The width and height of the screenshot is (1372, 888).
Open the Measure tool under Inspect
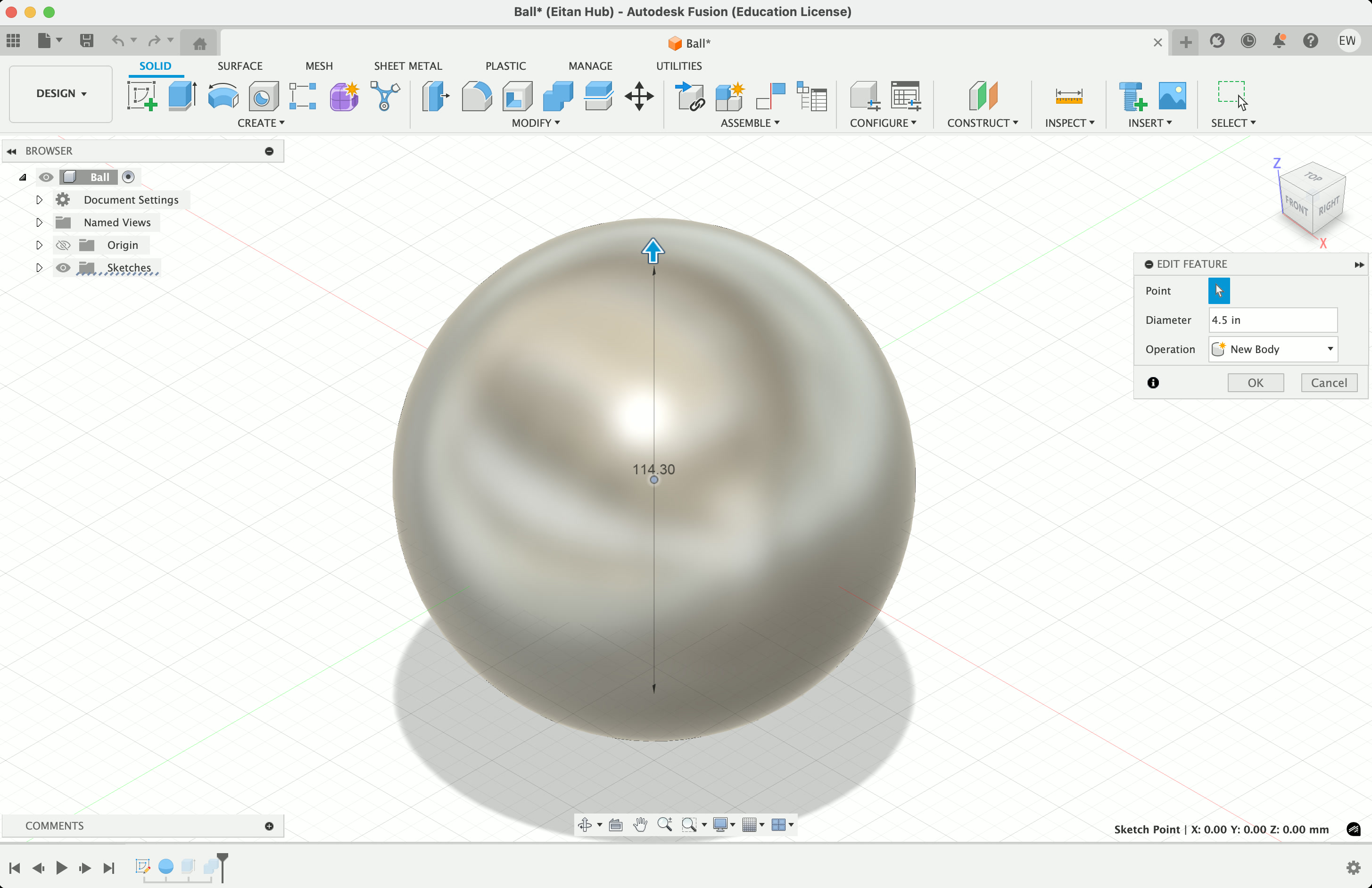[x=1068, y=96]
